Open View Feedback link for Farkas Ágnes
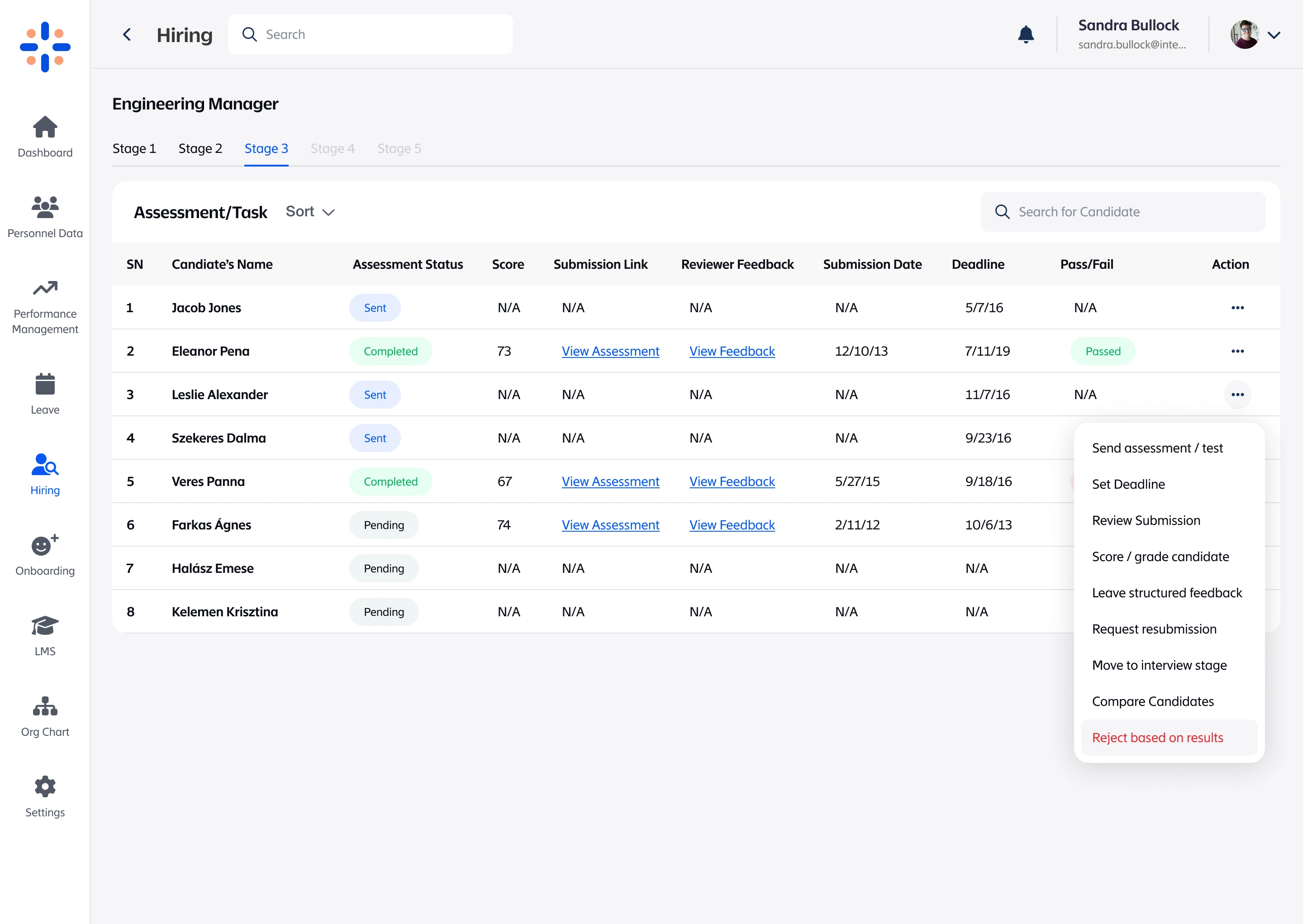 pyautogui.click(x=732, y=524)
